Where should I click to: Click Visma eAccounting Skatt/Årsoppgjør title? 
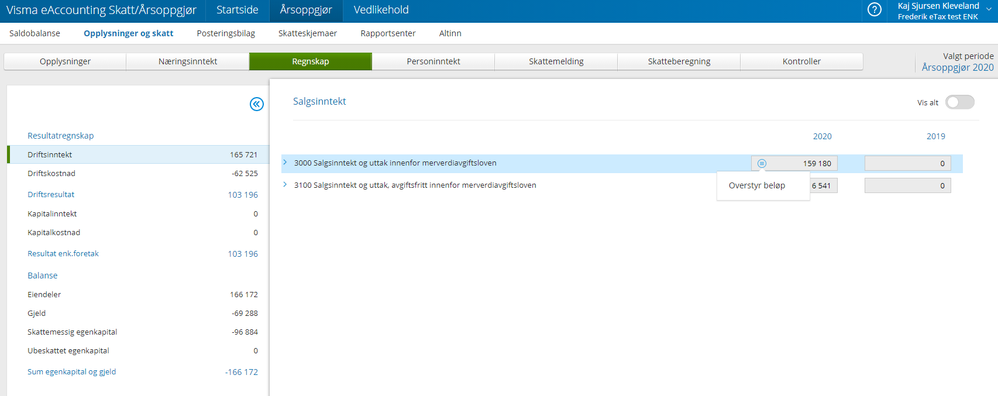[101, 10]
